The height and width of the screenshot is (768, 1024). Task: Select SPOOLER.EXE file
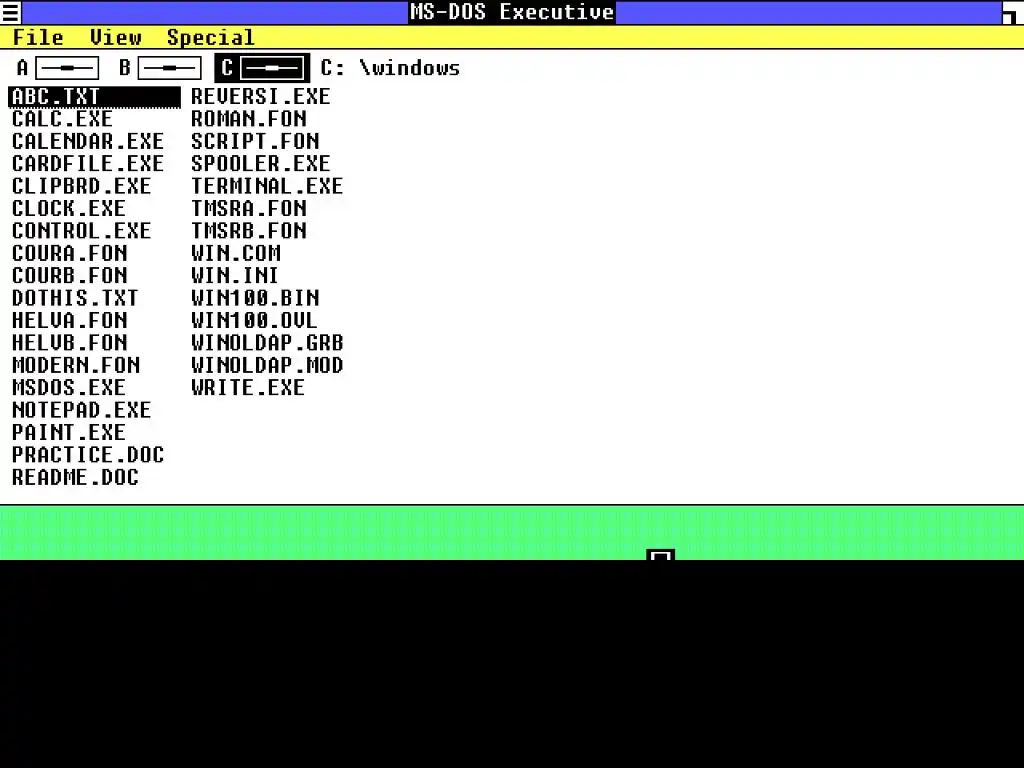coord(261,163)
